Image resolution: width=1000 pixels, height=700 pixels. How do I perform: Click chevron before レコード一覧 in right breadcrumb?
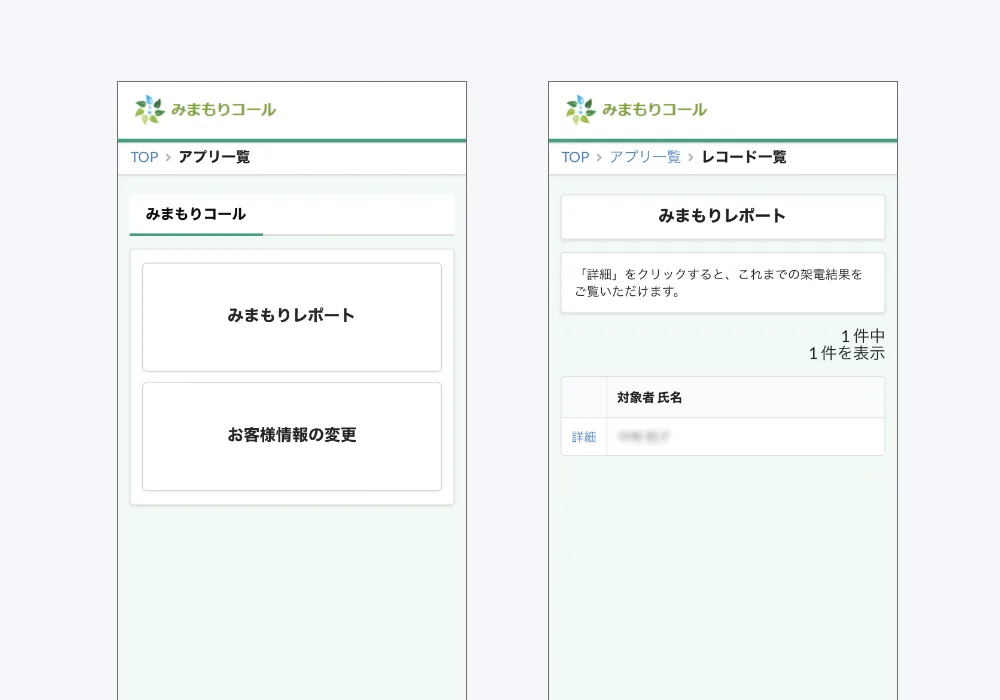click(x=691, y=157)
